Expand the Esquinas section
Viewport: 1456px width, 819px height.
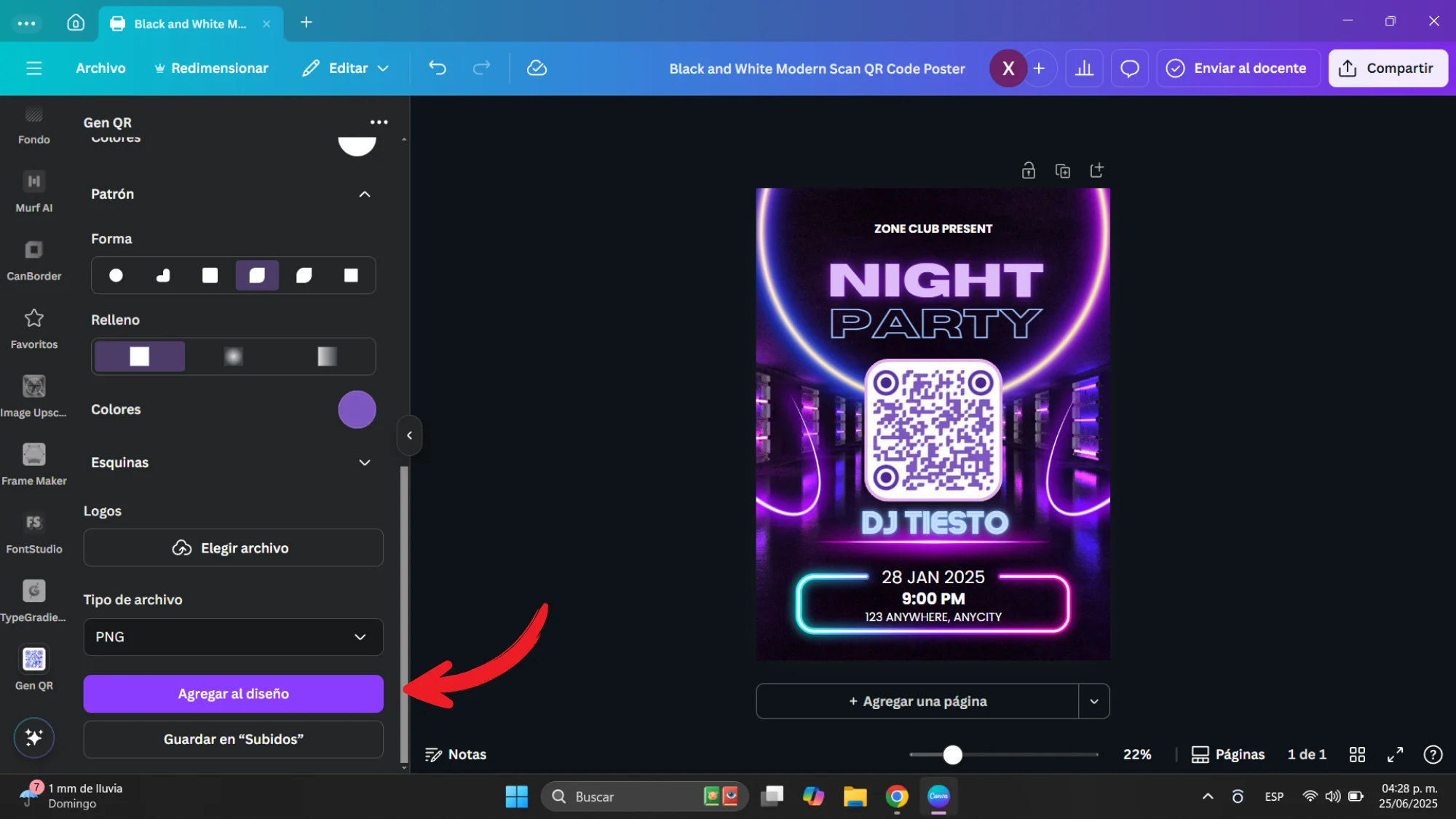coord(365,462)
